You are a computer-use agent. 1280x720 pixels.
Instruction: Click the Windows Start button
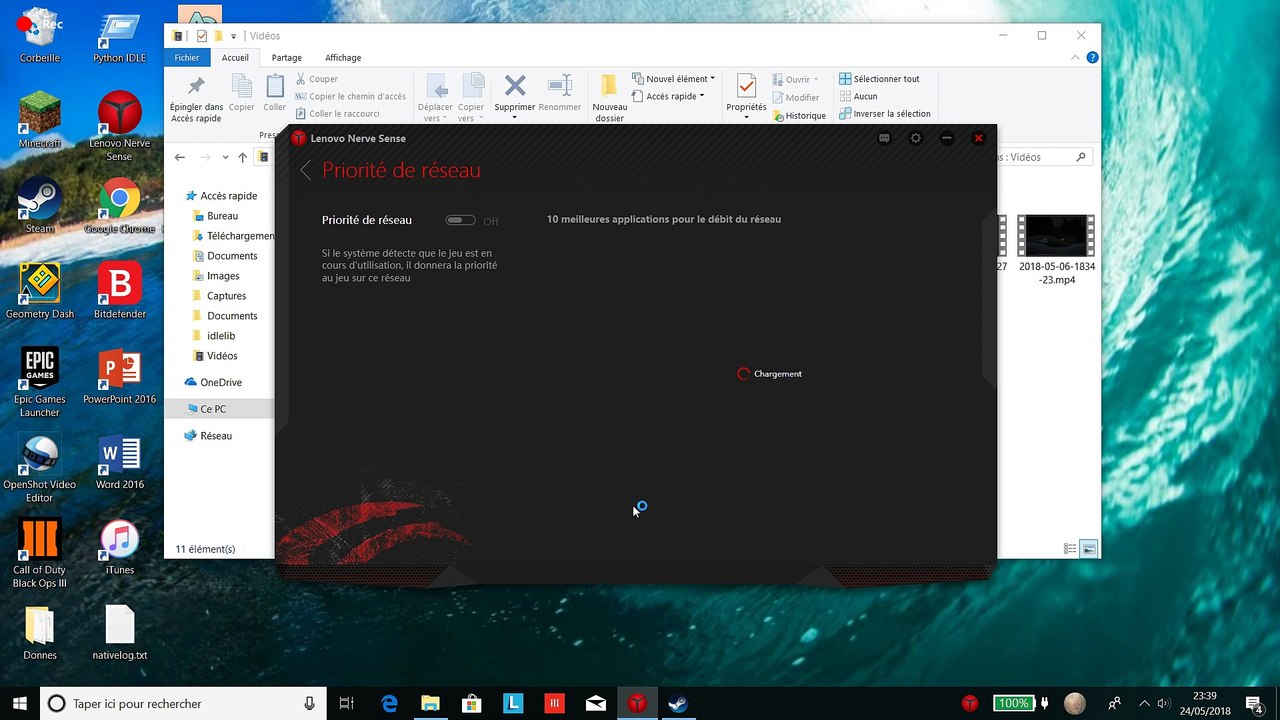pos(19,703)
